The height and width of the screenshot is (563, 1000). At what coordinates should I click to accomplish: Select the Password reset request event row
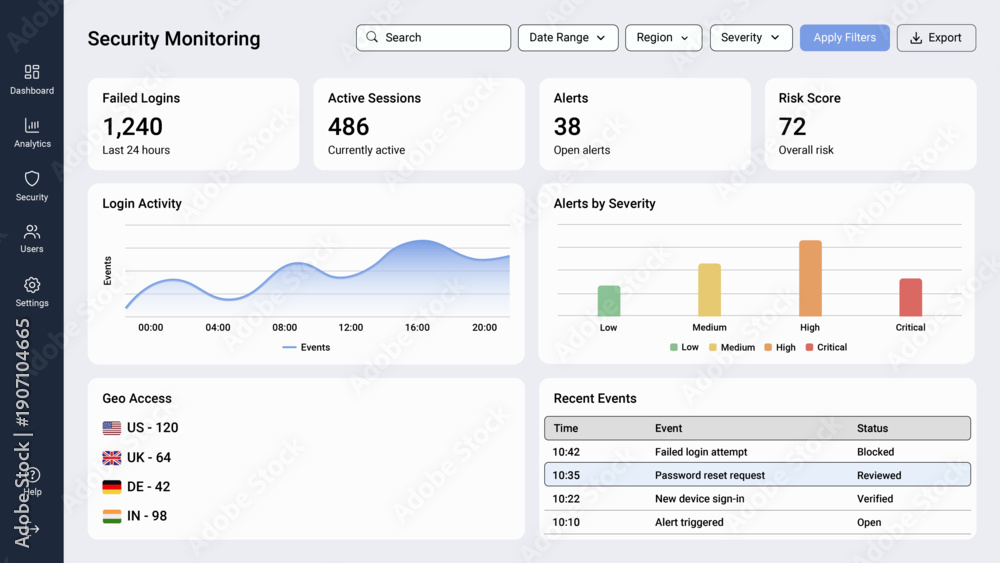(x=757, y=474)
